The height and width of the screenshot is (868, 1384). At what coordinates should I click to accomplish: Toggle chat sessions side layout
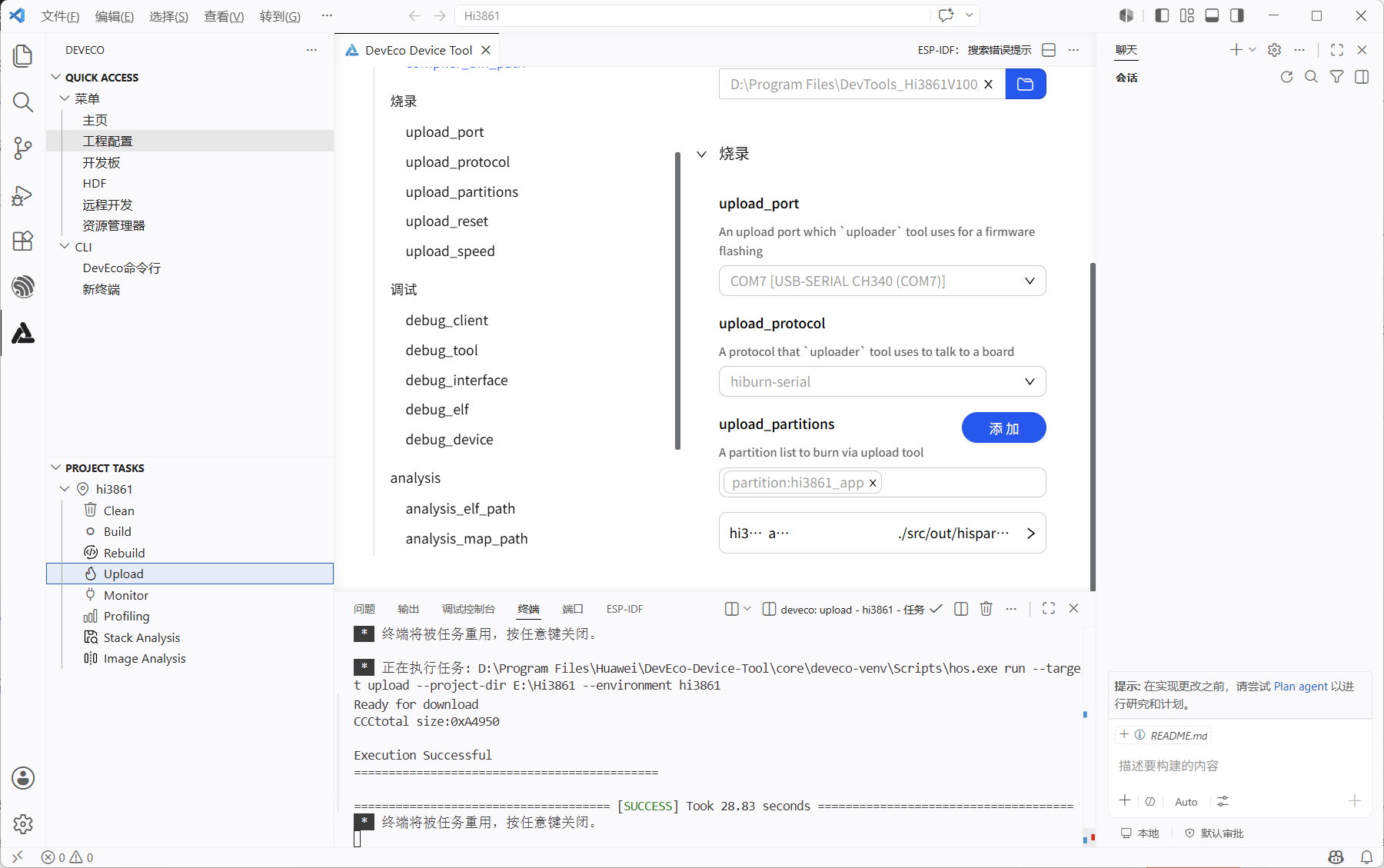point(1362,77)
